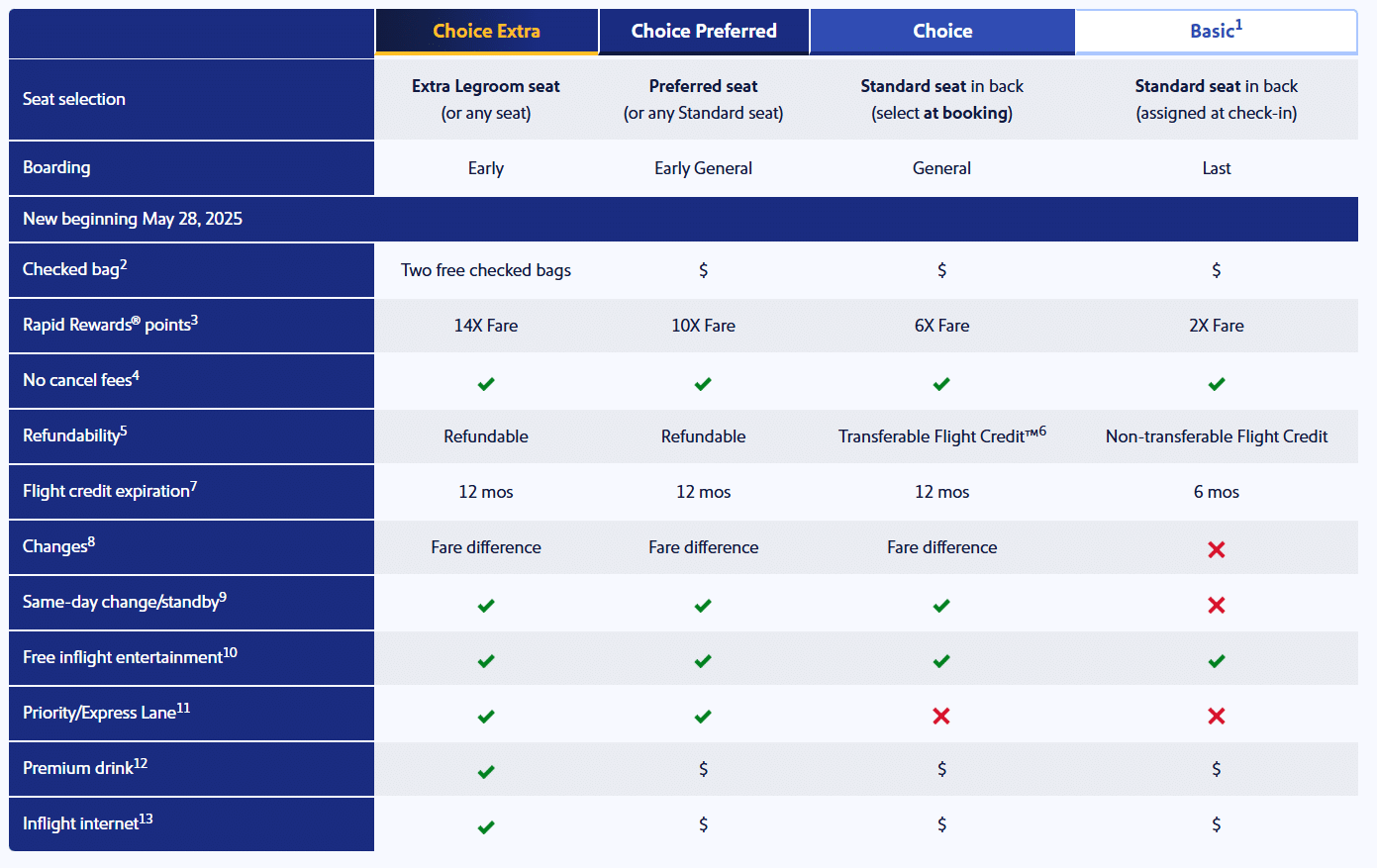Click the Inflight internet $ under Choice
The height and width of the screenshot is (868, 1377).
click(941, 824)
